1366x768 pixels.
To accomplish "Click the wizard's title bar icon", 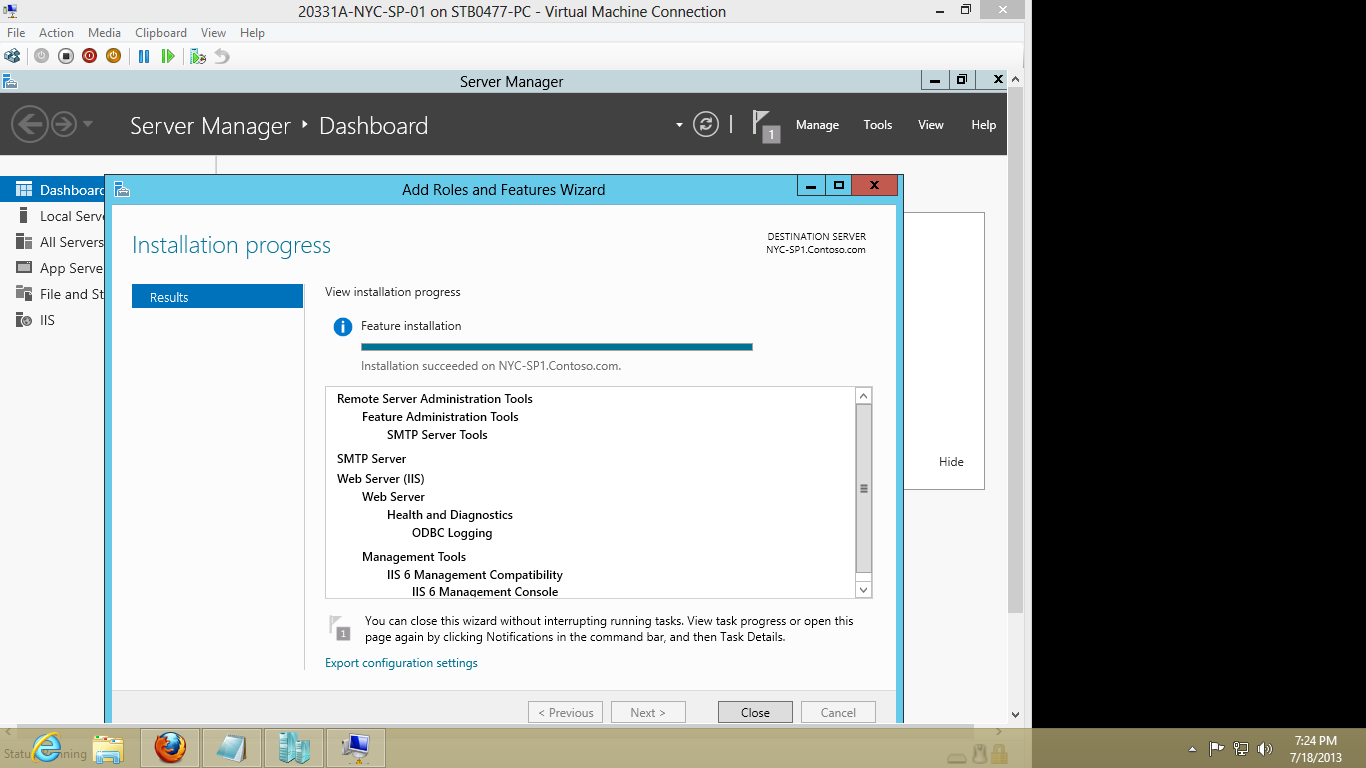I will point(122,189).
